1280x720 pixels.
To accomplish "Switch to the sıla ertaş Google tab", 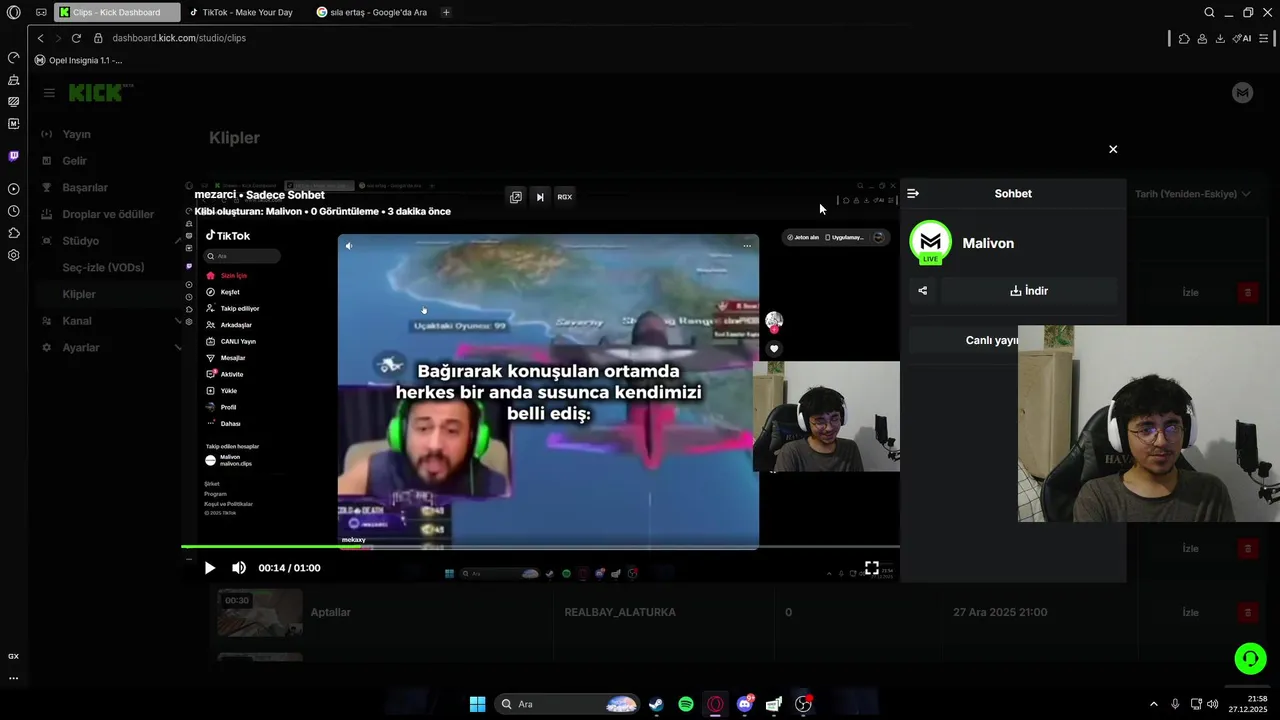I will tap(372, 12).
